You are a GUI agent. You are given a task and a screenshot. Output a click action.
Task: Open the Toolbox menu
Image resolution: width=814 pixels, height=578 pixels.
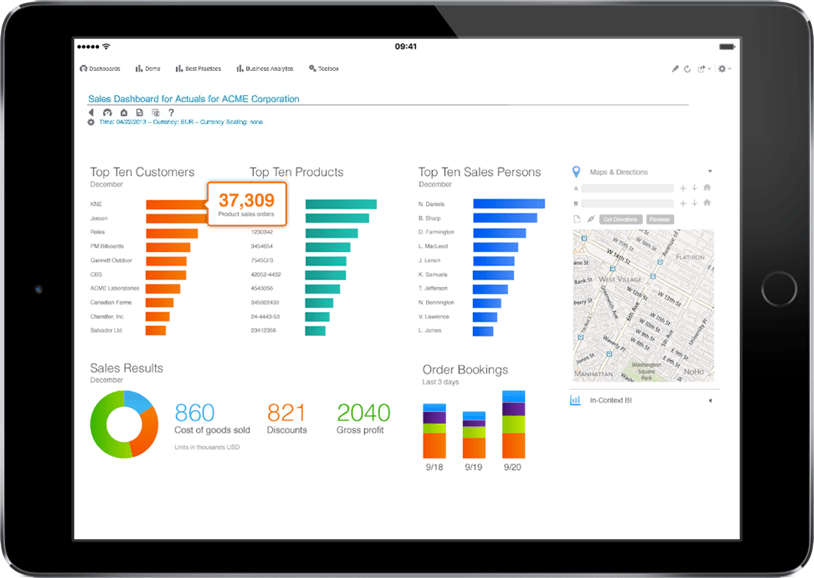click(324, 69)
